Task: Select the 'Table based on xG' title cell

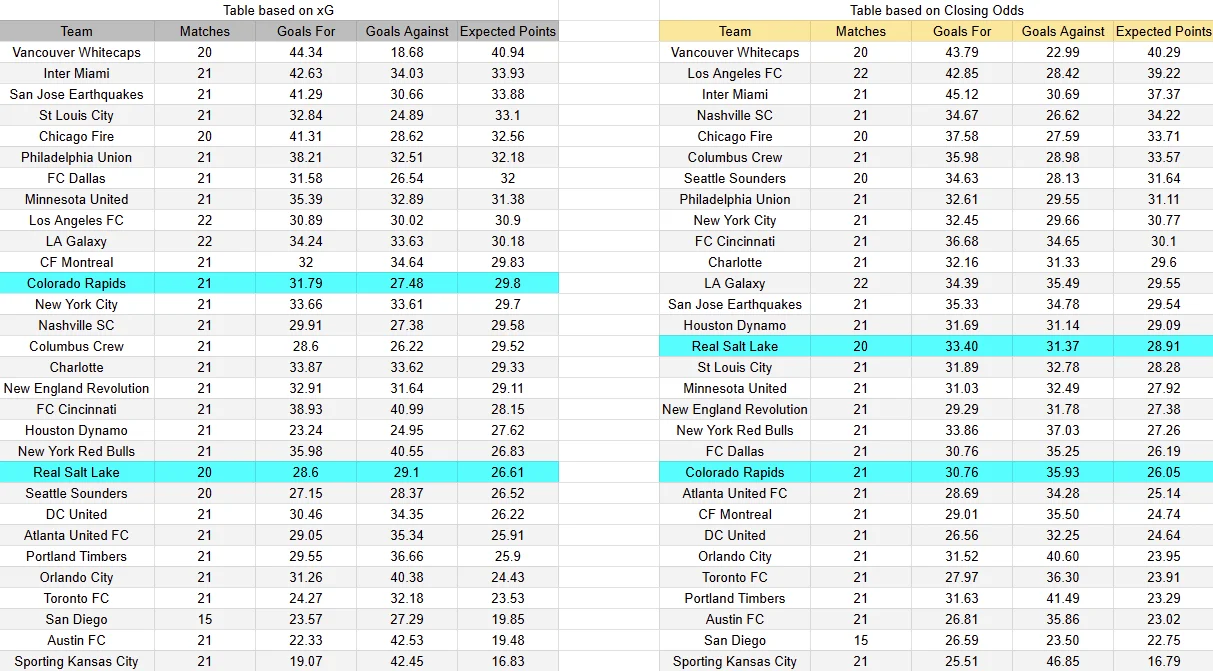Action: [279, 10]
